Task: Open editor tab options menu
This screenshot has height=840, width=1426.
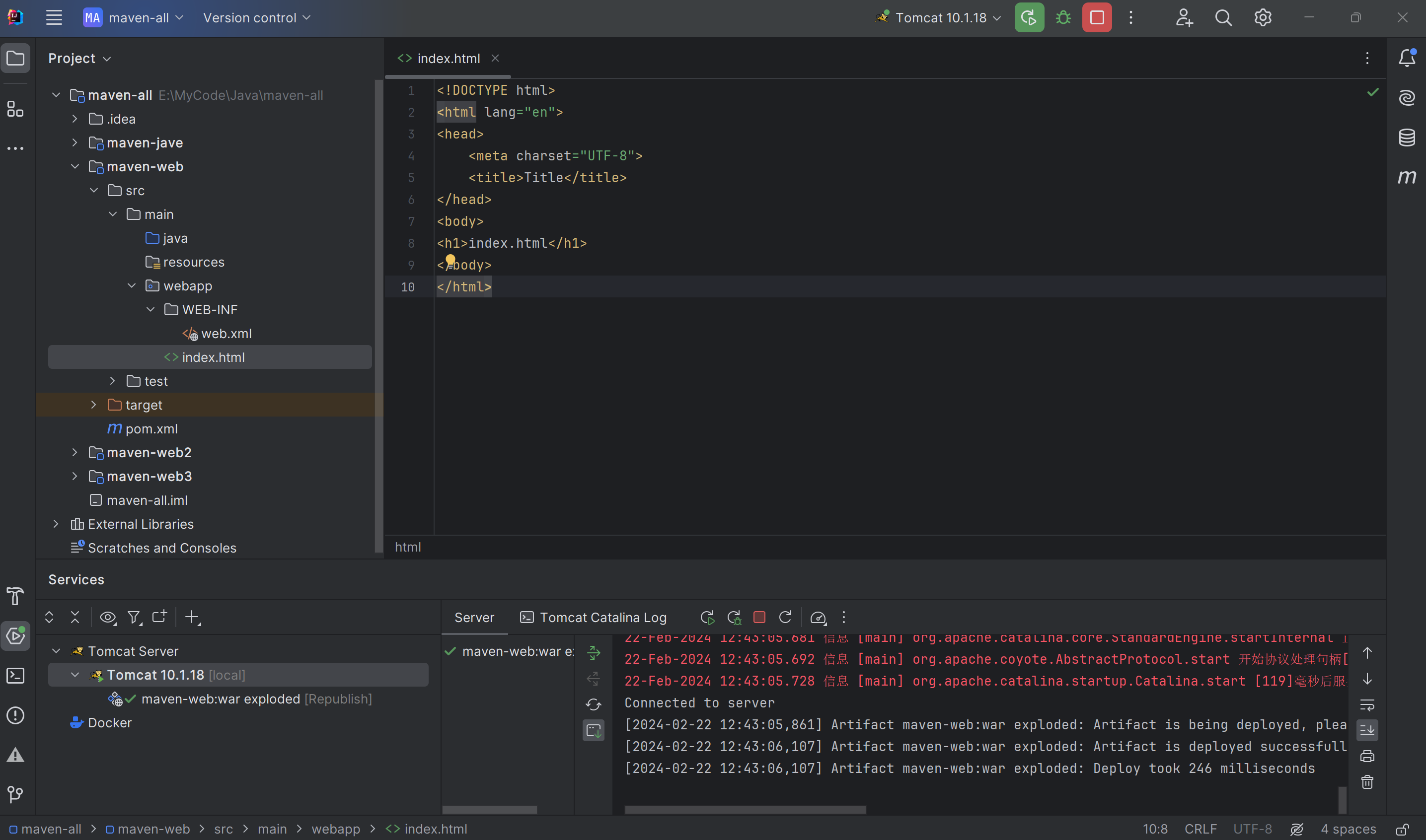Action: [1367, 58]
